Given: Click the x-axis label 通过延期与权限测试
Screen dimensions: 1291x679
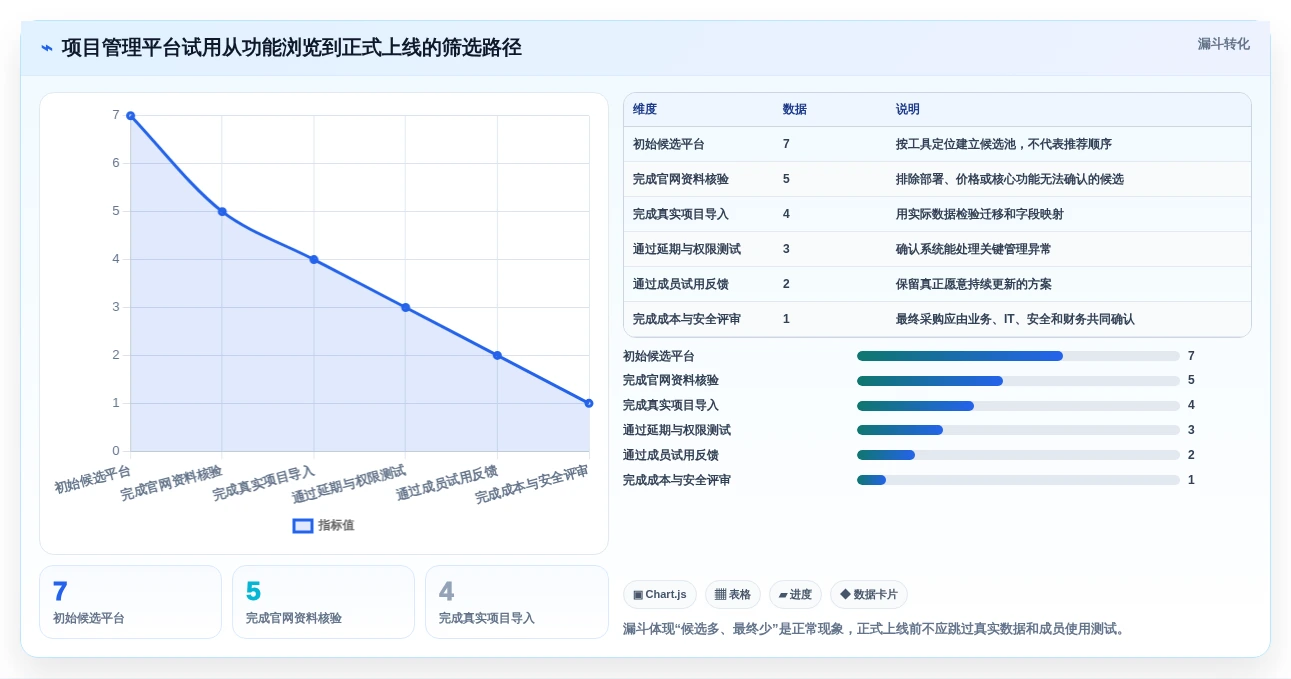Looking at the screenshot, I should (350, 484).
